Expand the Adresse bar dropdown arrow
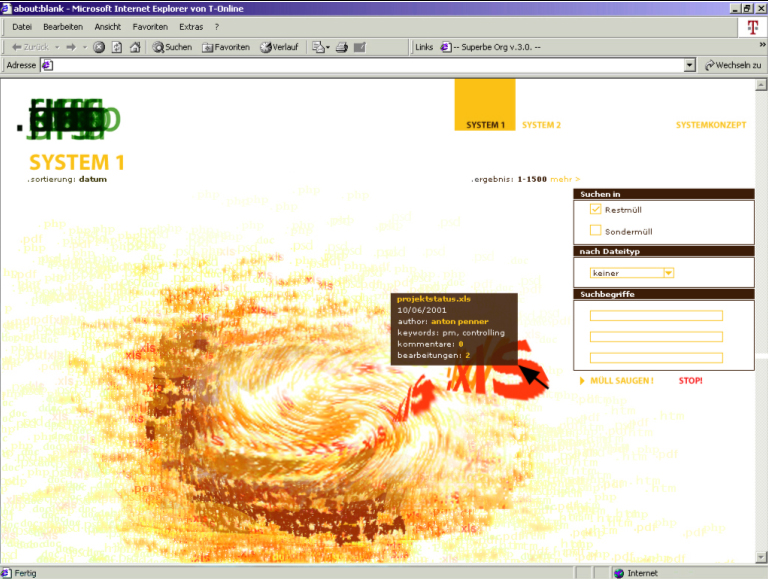This screenshot has width=768, height=579. (689, 65)
